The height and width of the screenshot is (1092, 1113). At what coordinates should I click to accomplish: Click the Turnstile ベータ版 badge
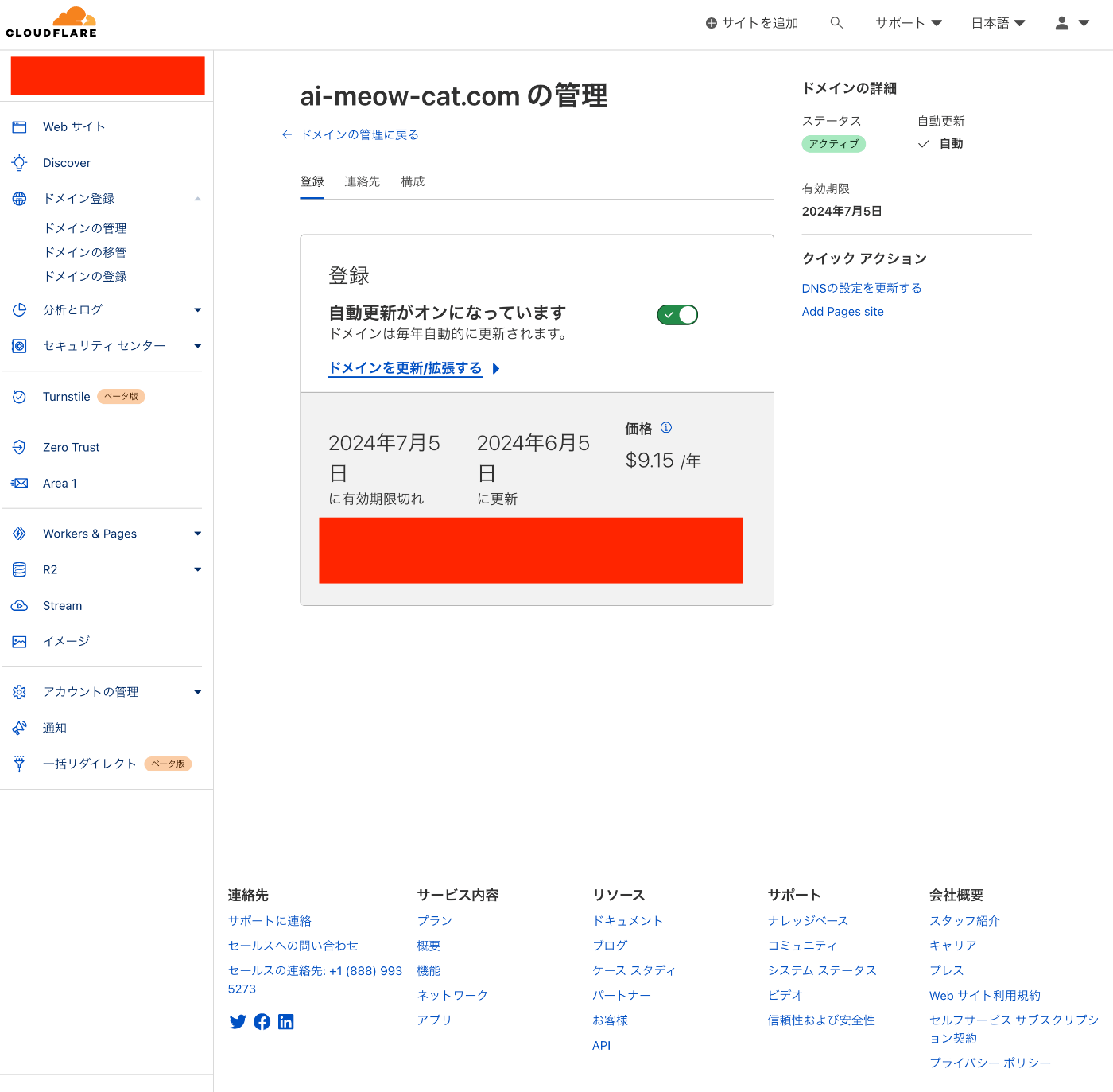pos(121,396)
